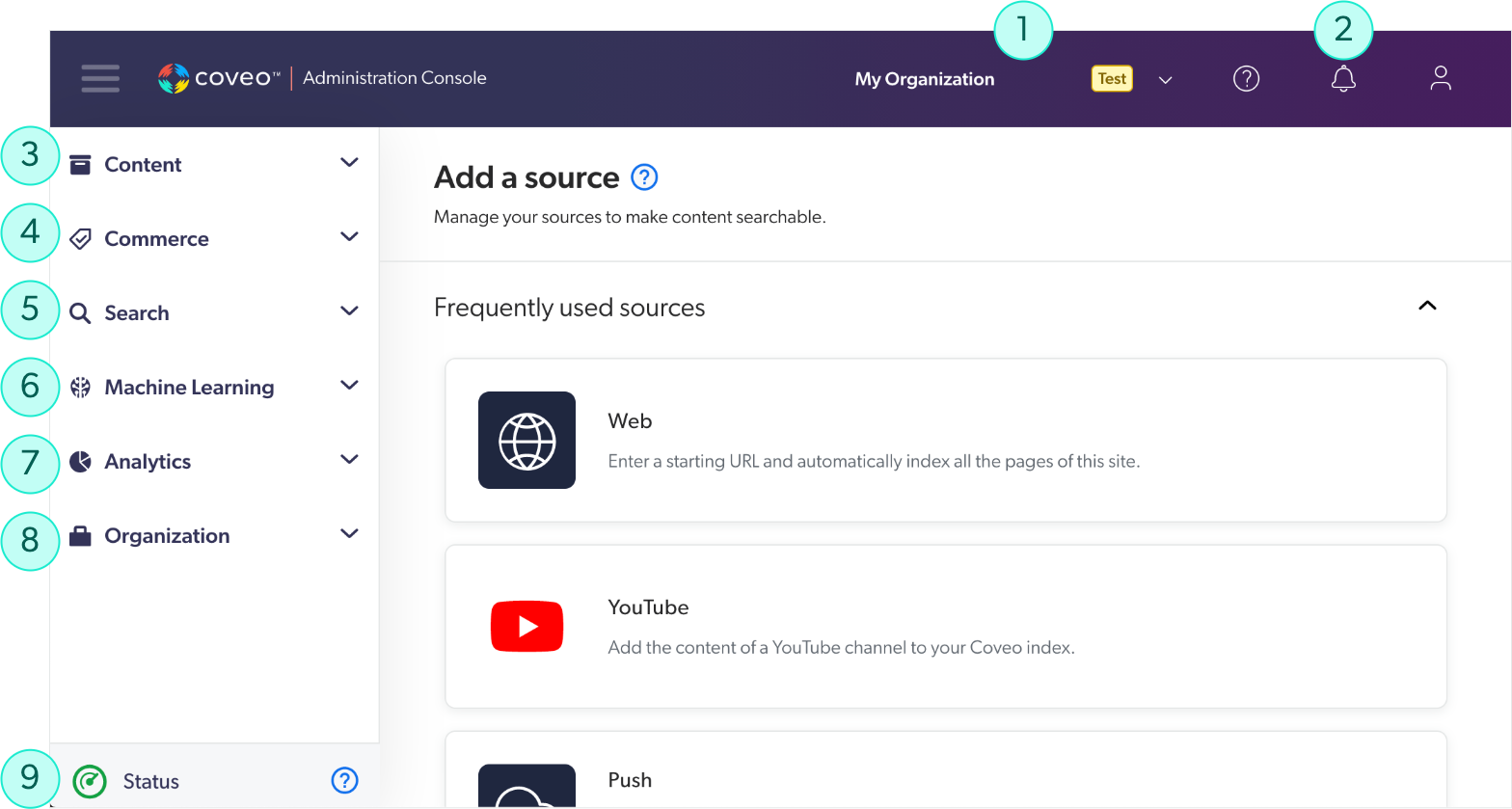Expand the Organization section chevron
Image resolution: width=1512 pixels, height=809 pixels.
(349, 534)
